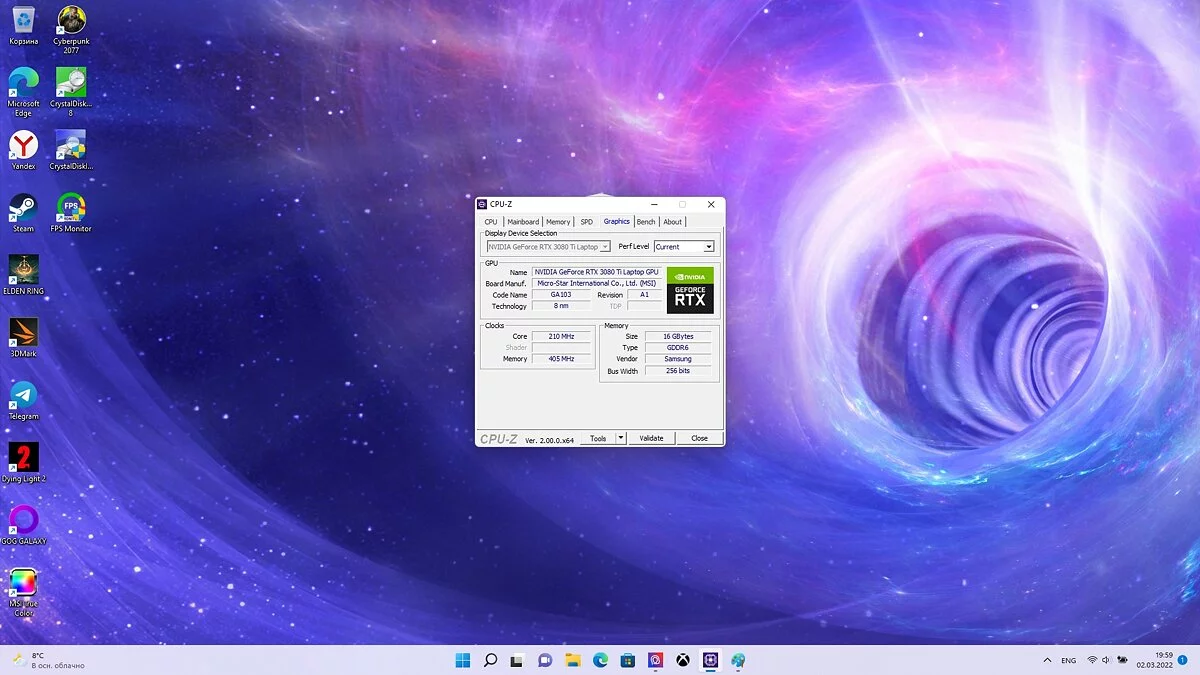1200x675 pixels.
Task: Open Dying Light 2 desktop icon
Action: coord(24,458)
